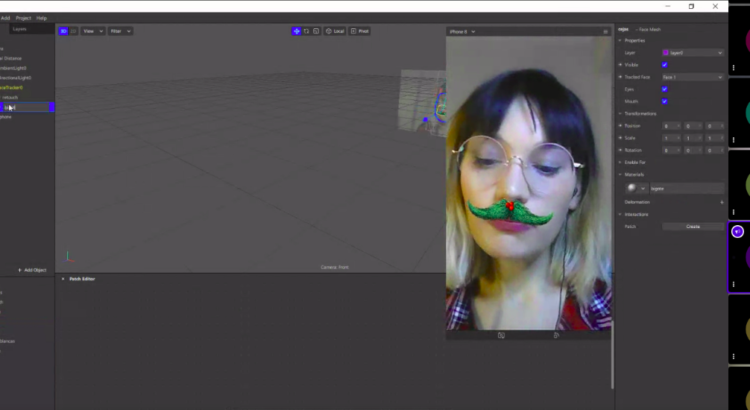Image resolution: width=750 pixels, height=410 pixels.
Task: Select the move (translate) tool
Action: [296, 31]
